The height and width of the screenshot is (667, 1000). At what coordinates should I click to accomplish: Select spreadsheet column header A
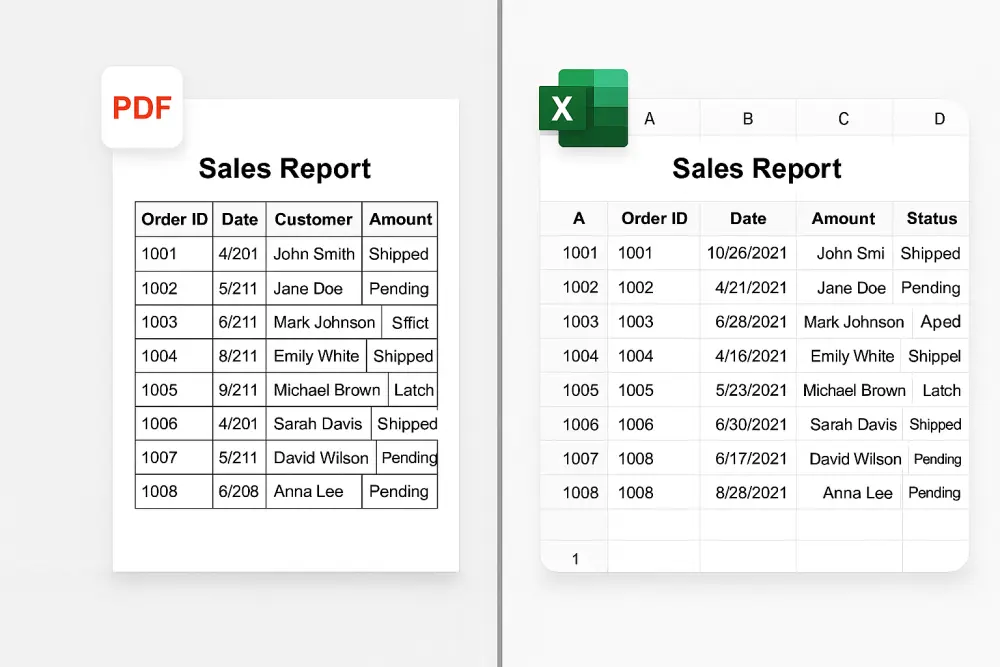(650, 118)
